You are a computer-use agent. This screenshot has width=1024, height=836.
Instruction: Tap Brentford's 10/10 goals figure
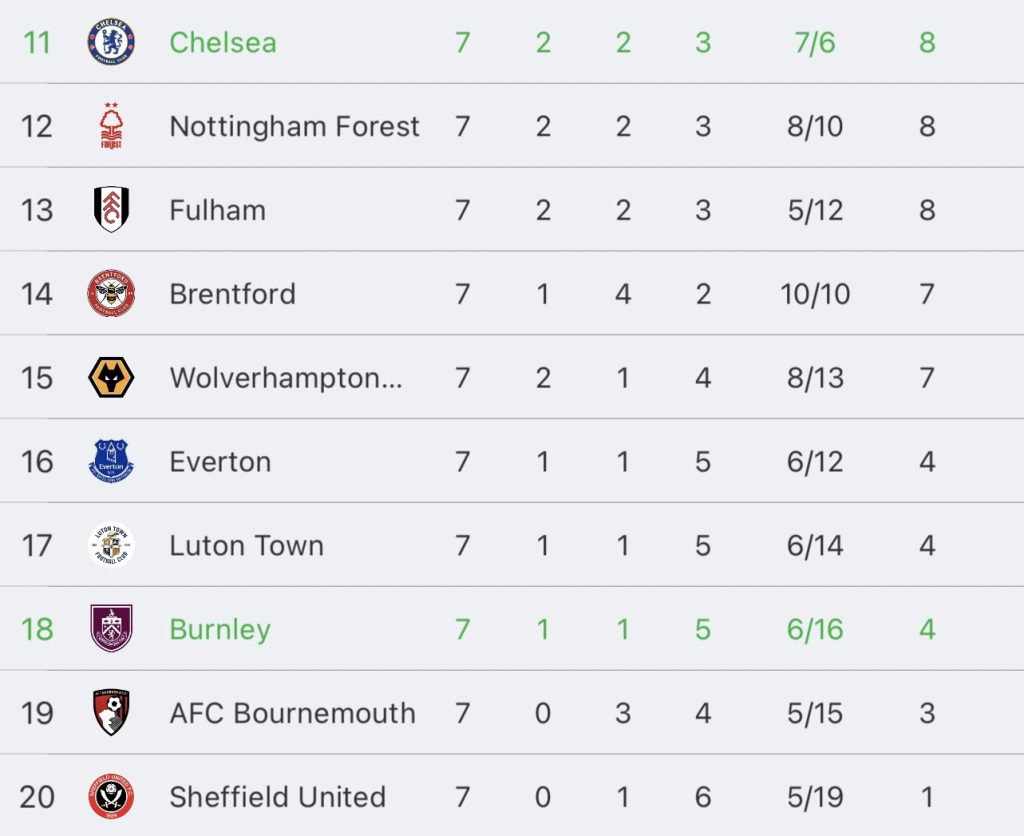[815, 294]
